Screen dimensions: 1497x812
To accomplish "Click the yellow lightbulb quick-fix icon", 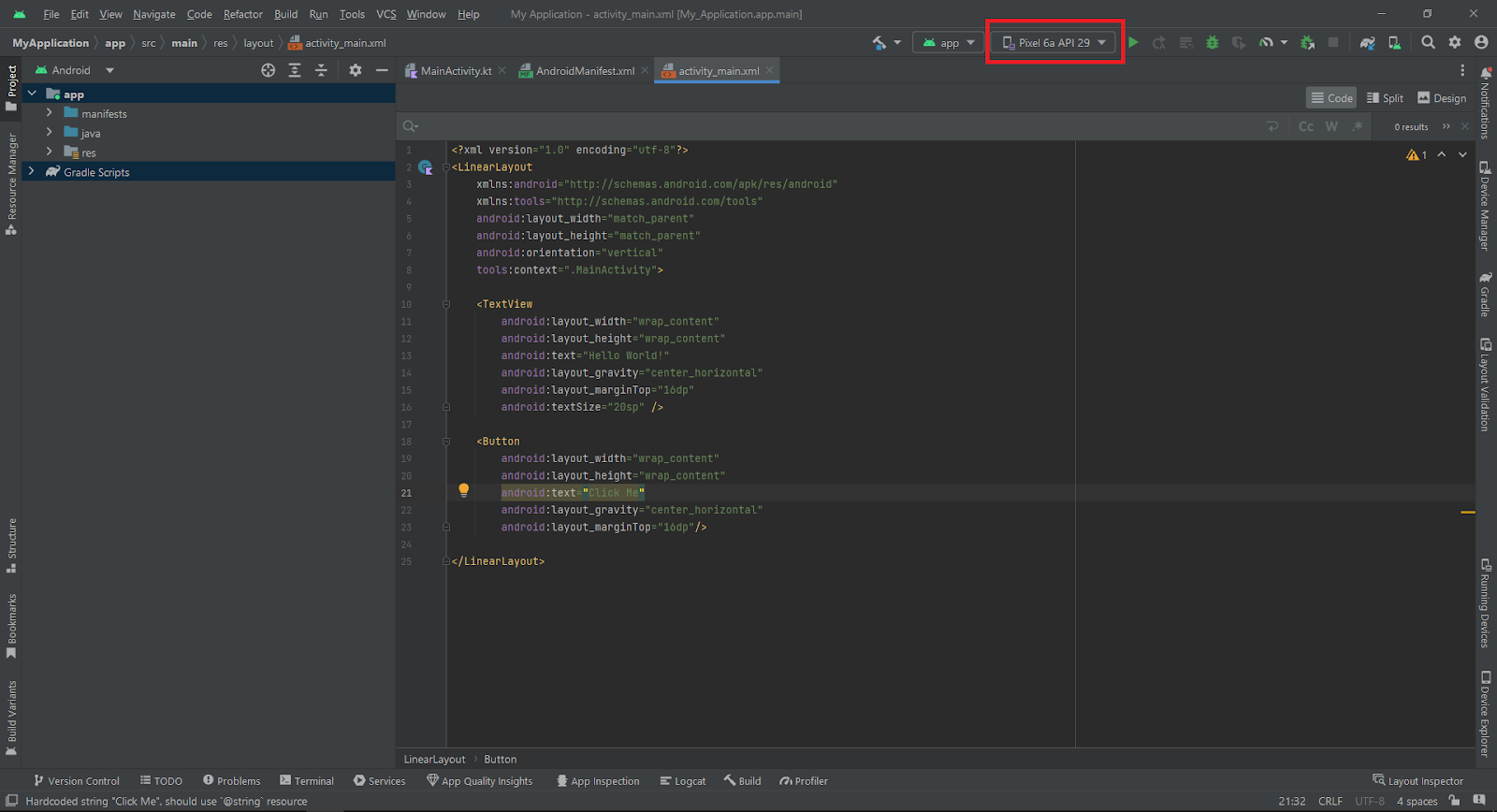I will pyautogui.click(x=463, y=490).
